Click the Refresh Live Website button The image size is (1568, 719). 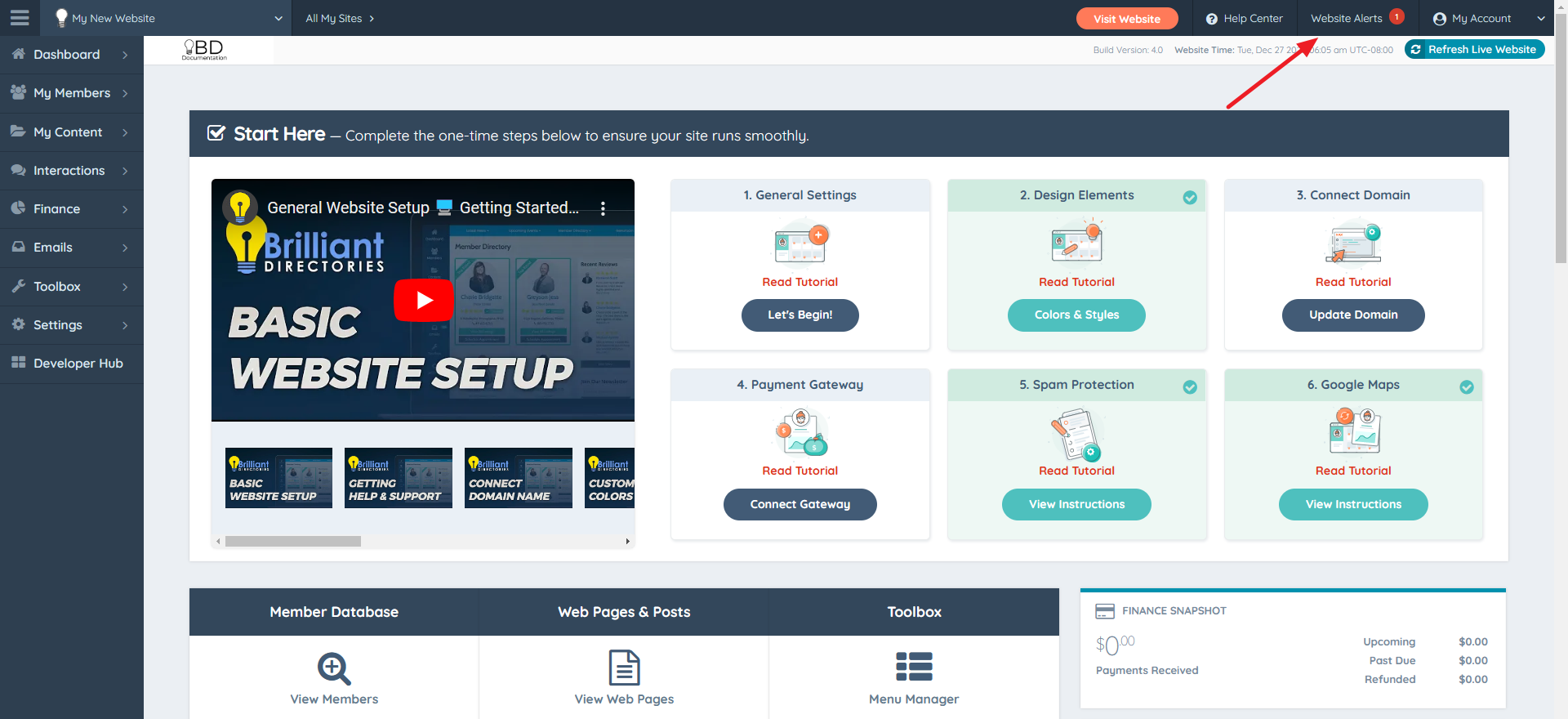1474,49
